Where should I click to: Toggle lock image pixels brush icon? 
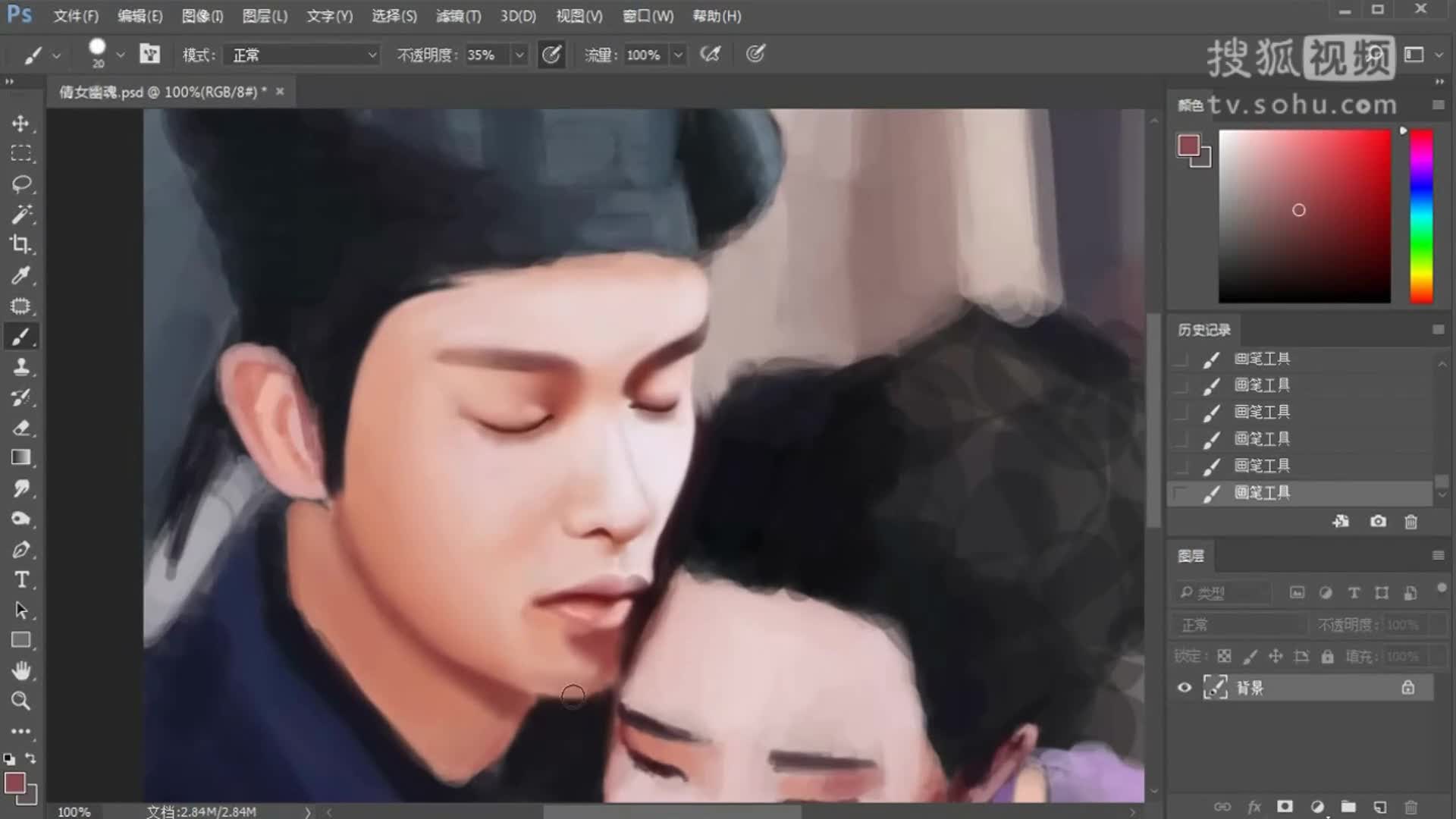coord(1250,656)
